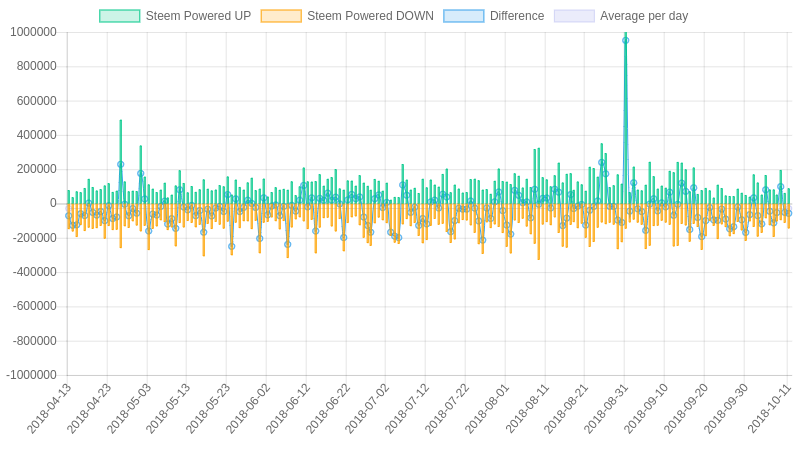
Task: Click the tall green bar near 2018-04-26
Action: click(121, 161)
